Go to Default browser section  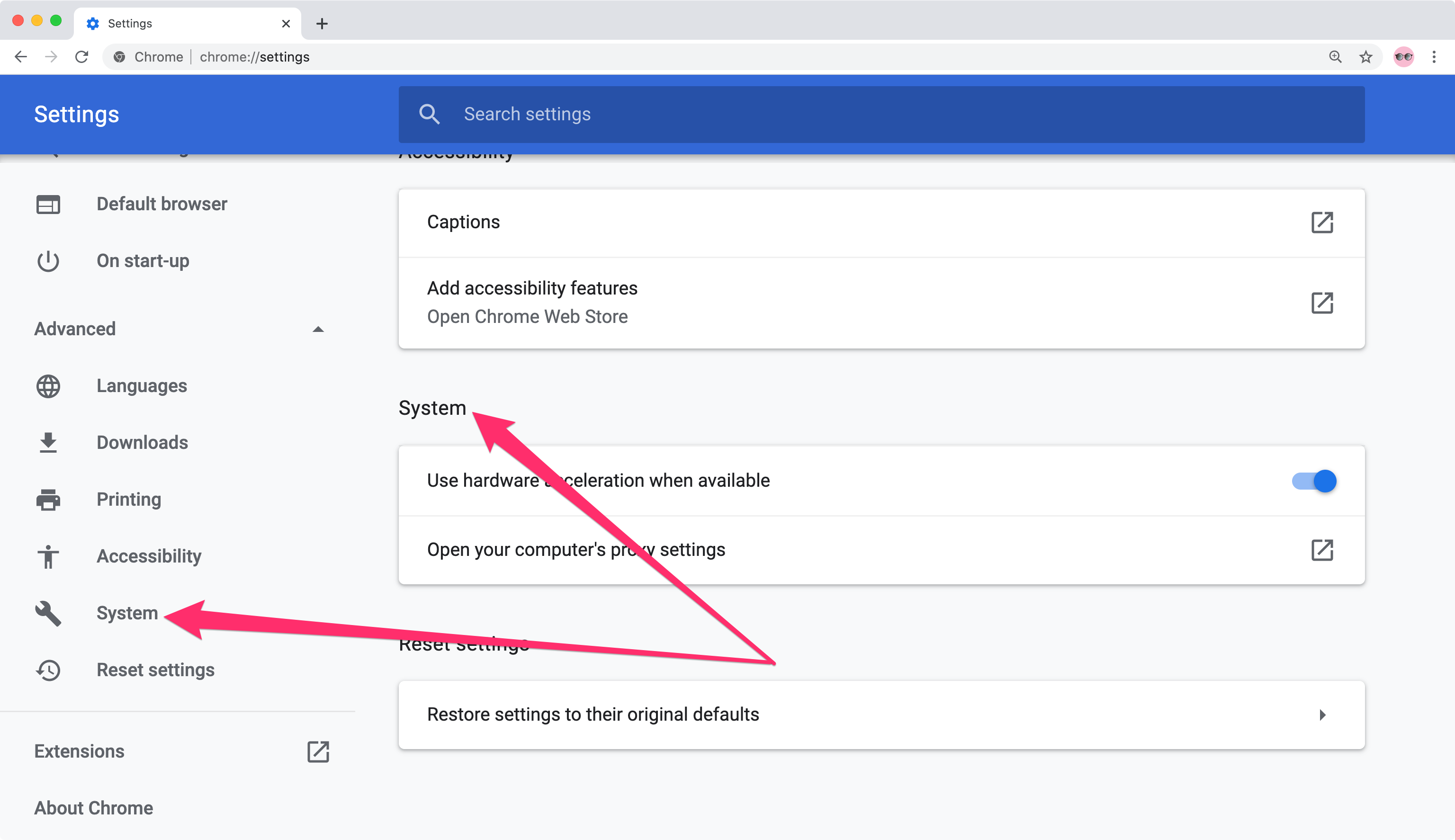click(162, 204)
